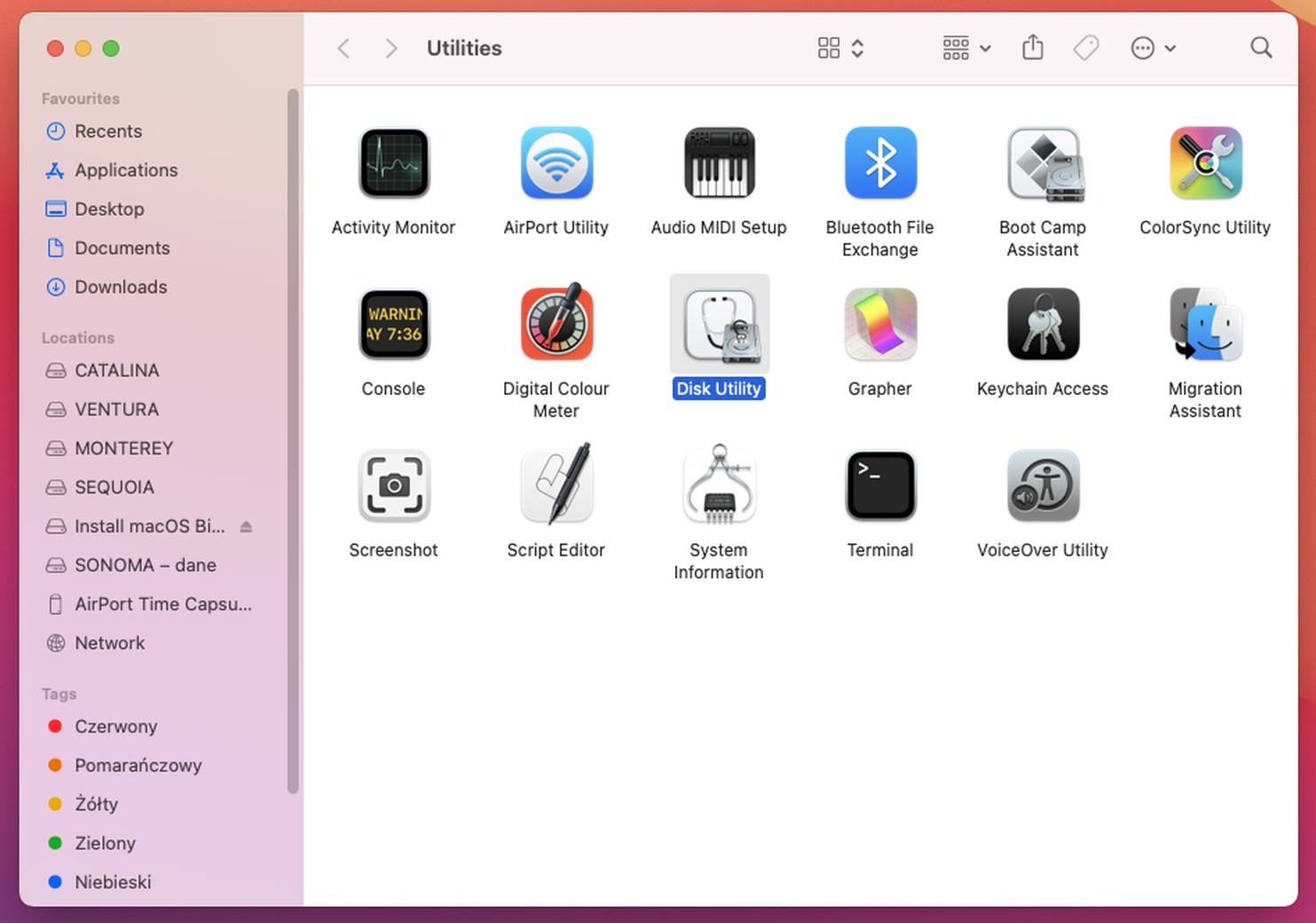Open the Activity Monitor app icon
This screenshot has height=923, width=1316.
pos(394,163)
